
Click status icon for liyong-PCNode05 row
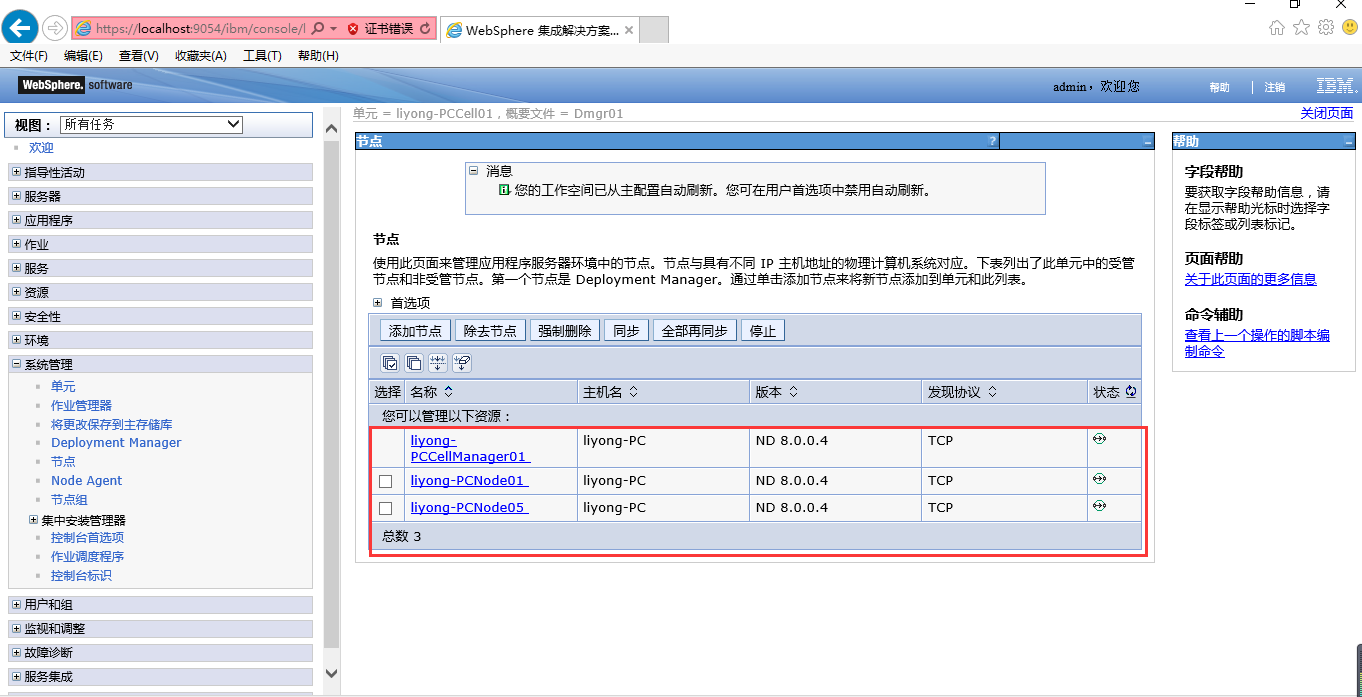1099,506
